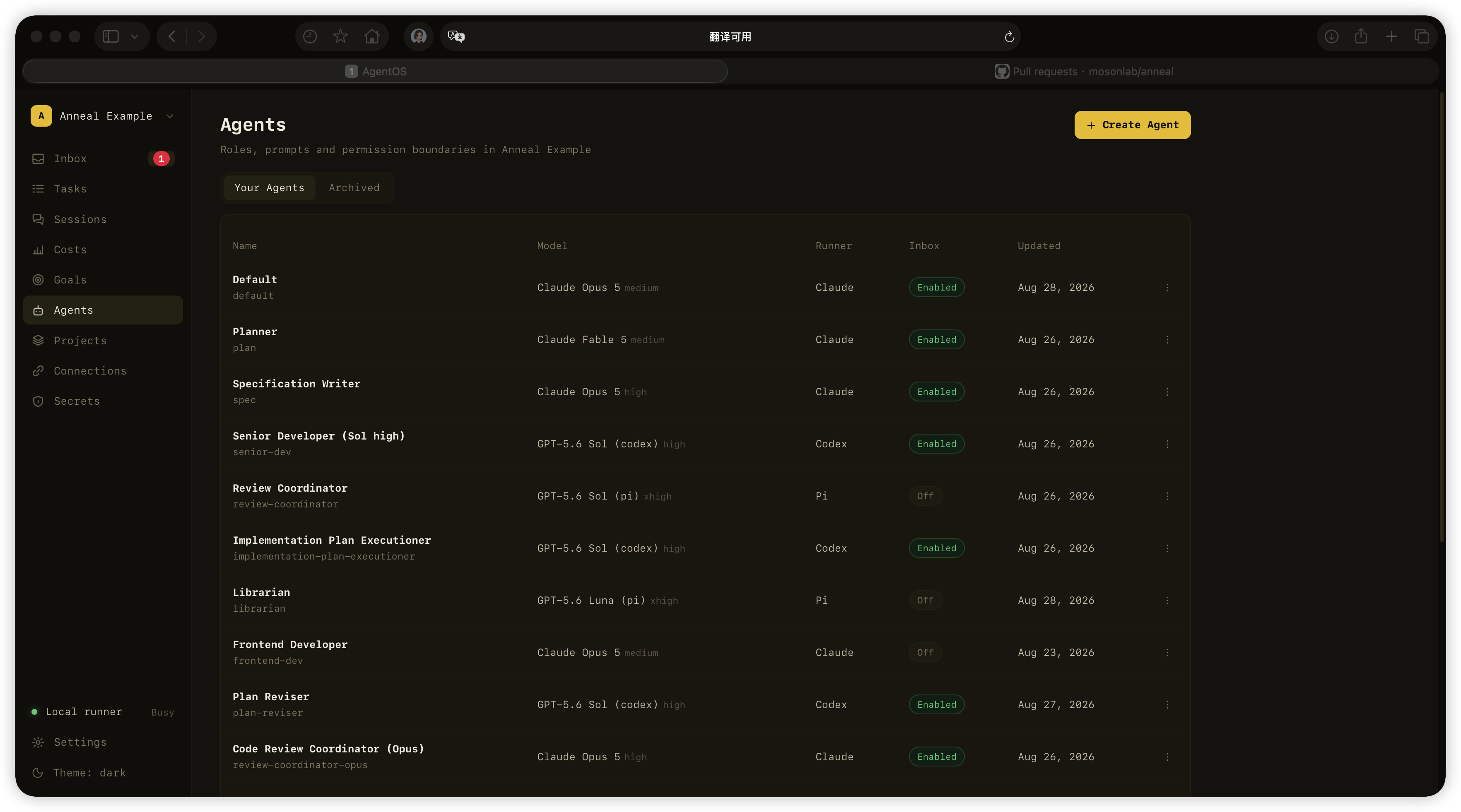Expand the browser sidebar options chevron
This screenshot has width=1461, height=812.
(135, 37)
